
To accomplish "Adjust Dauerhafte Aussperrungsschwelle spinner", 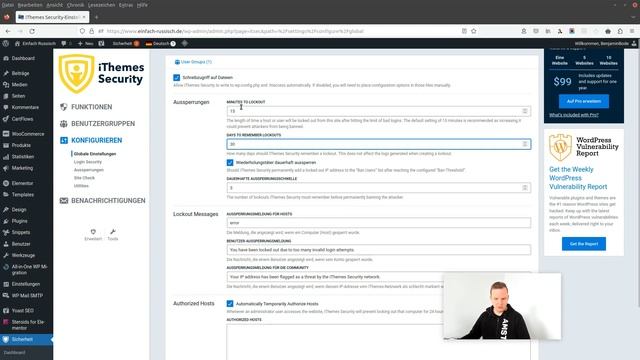I will [x=525, y=188].
